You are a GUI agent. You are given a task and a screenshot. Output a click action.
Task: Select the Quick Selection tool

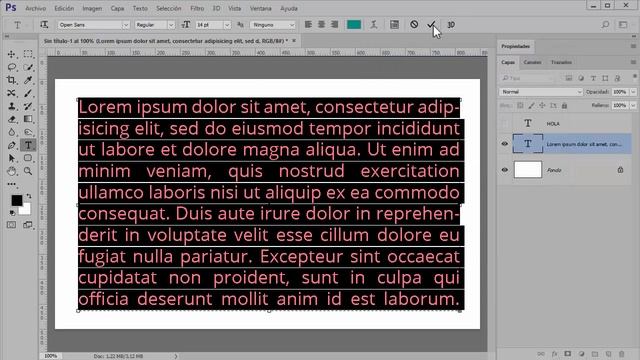point(28,67)
